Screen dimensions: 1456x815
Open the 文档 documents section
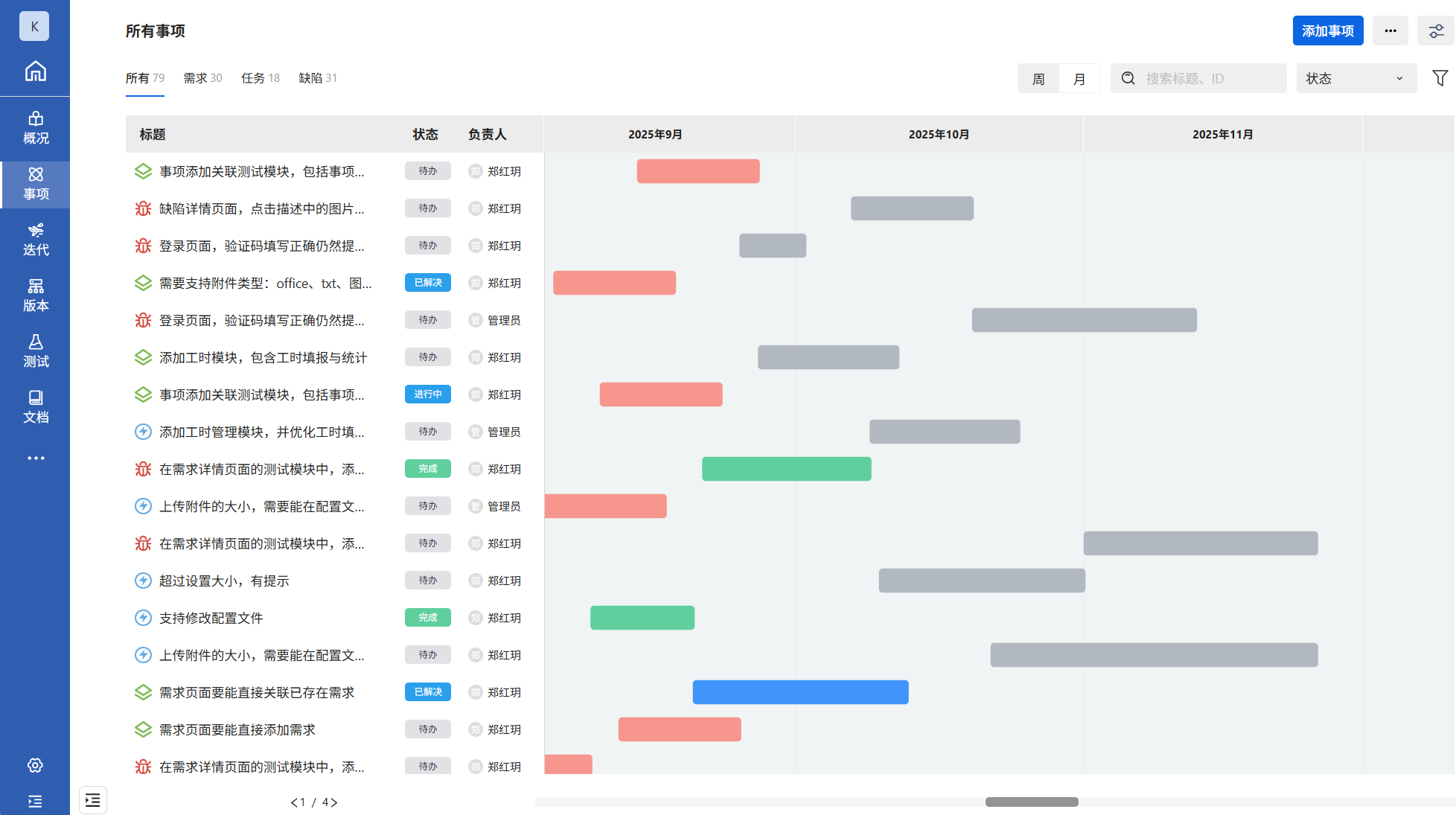point(35,407)
